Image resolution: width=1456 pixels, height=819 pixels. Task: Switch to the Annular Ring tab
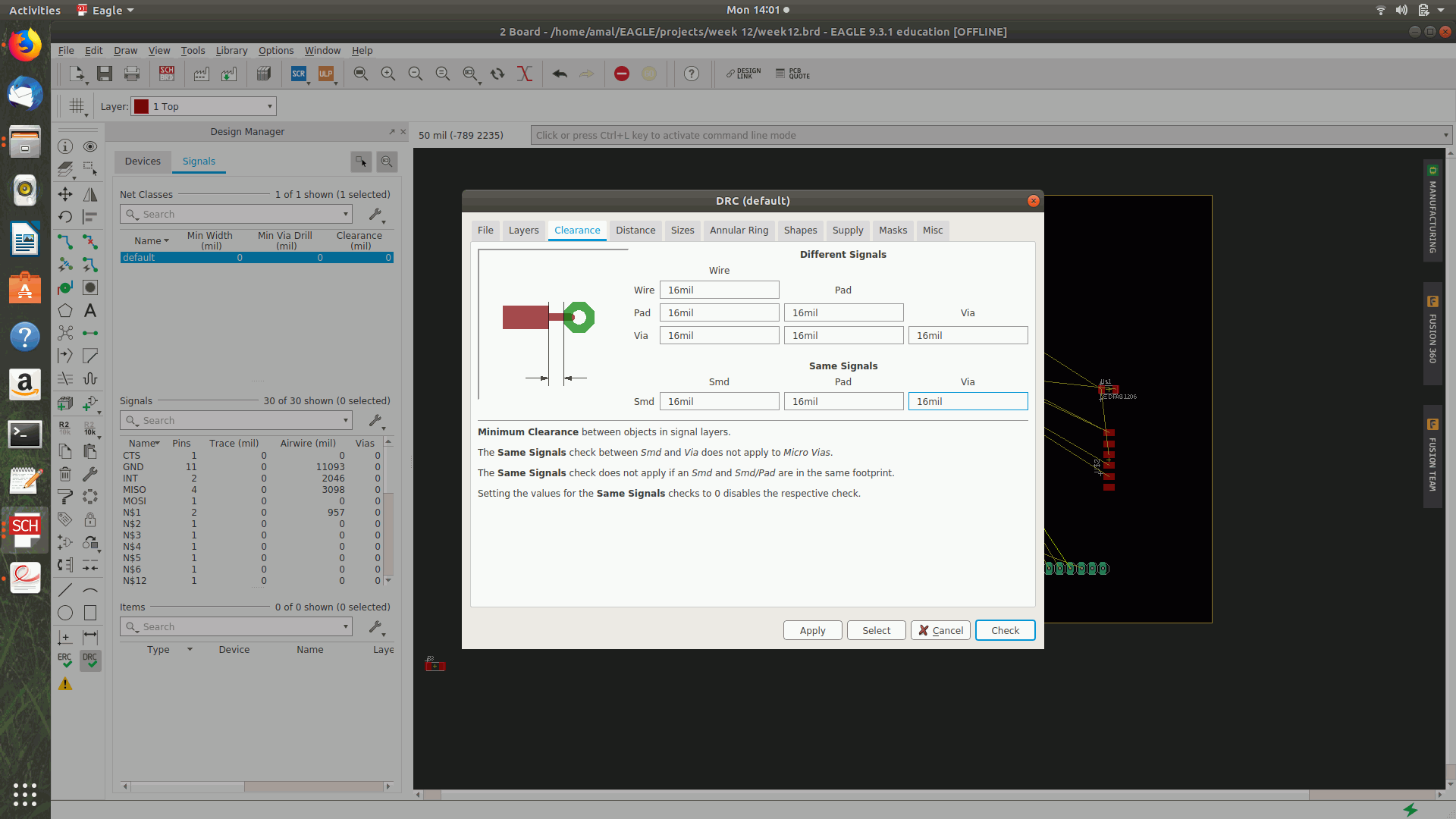(x=739, y=231)
